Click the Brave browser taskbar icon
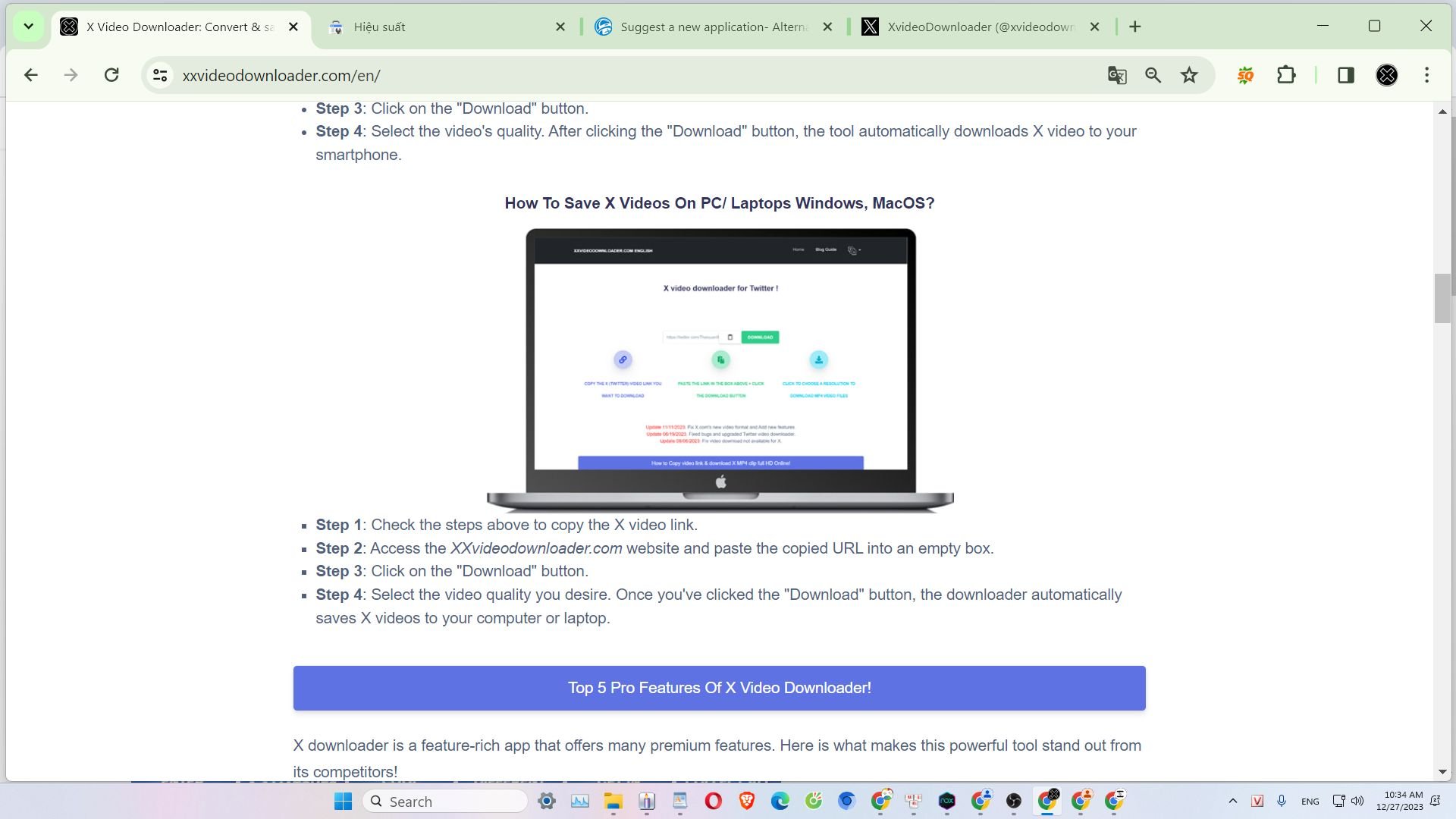This screenshot has height=819, width=1456. tap(746, 800)
